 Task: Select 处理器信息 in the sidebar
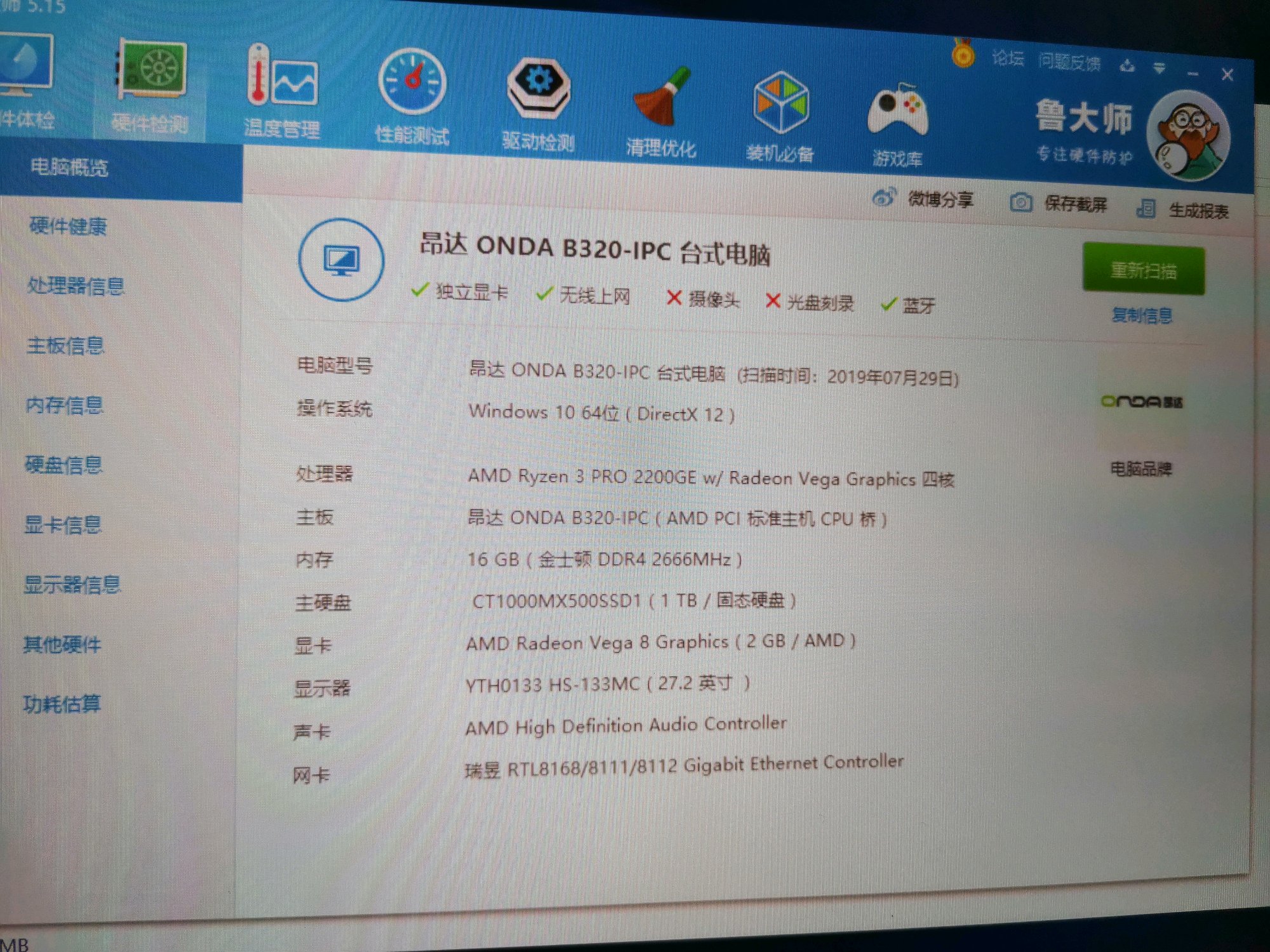pos(76,286)
